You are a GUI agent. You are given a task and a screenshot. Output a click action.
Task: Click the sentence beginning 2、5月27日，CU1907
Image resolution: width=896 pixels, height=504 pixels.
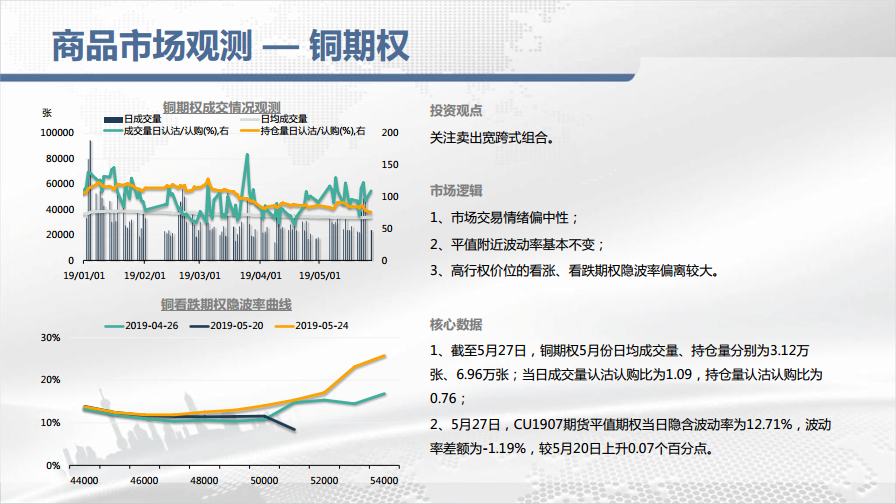tap(630, 437)
